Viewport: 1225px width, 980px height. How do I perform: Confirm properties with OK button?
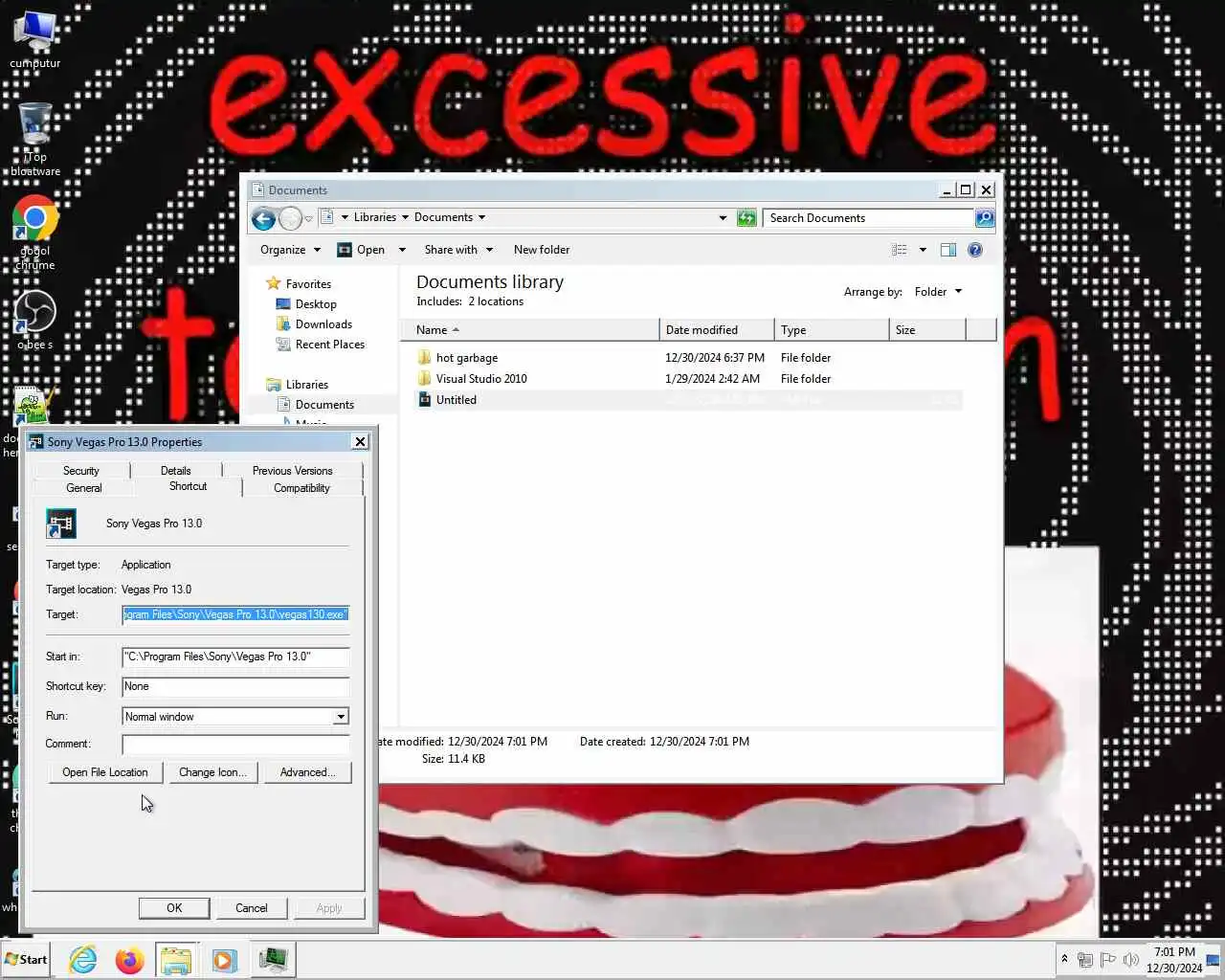(x=174, y=908)
